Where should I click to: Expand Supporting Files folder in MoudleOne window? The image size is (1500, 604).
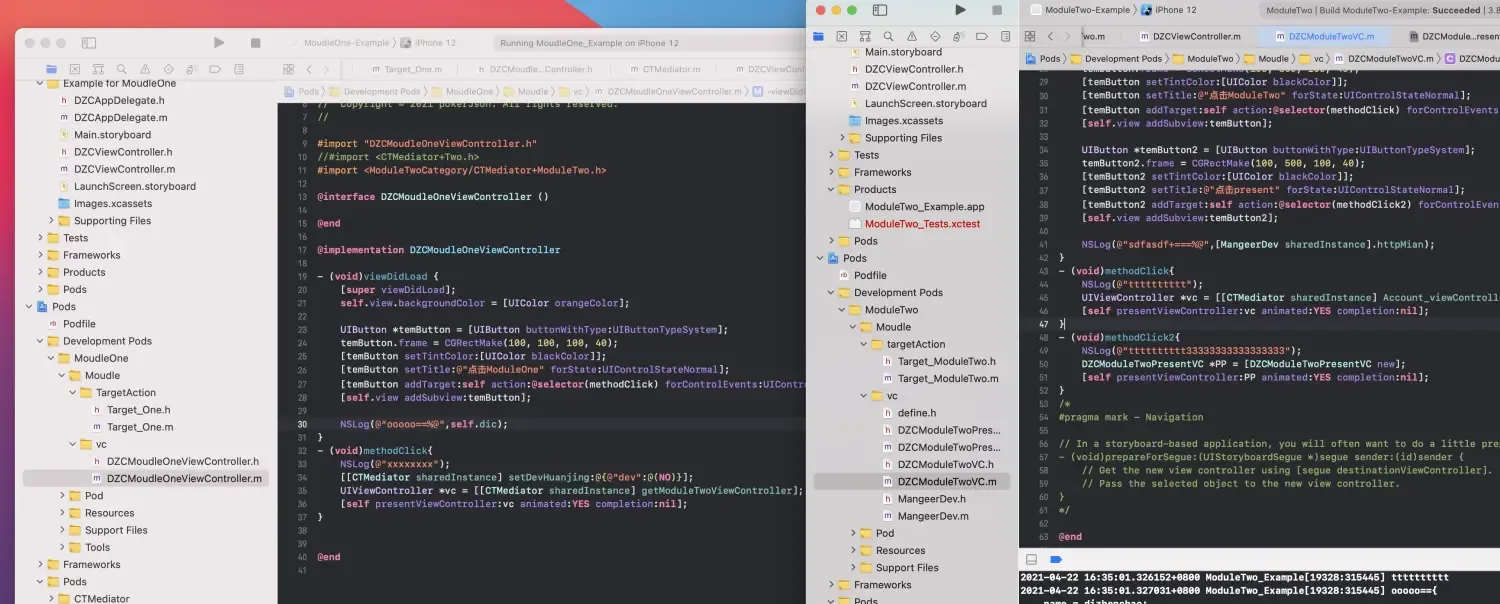coord(52,221)
